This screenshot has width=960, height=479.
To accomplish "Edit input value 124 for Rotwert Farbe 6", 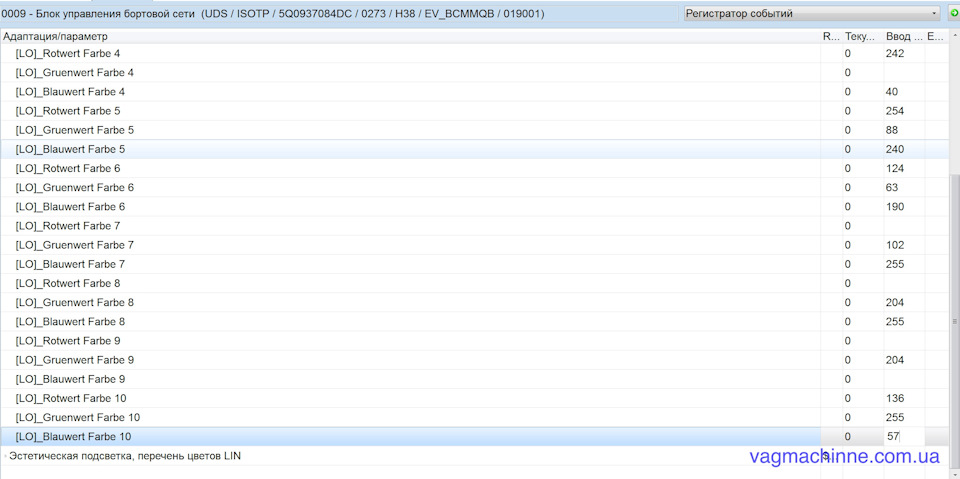I will (x=904, y=168).
